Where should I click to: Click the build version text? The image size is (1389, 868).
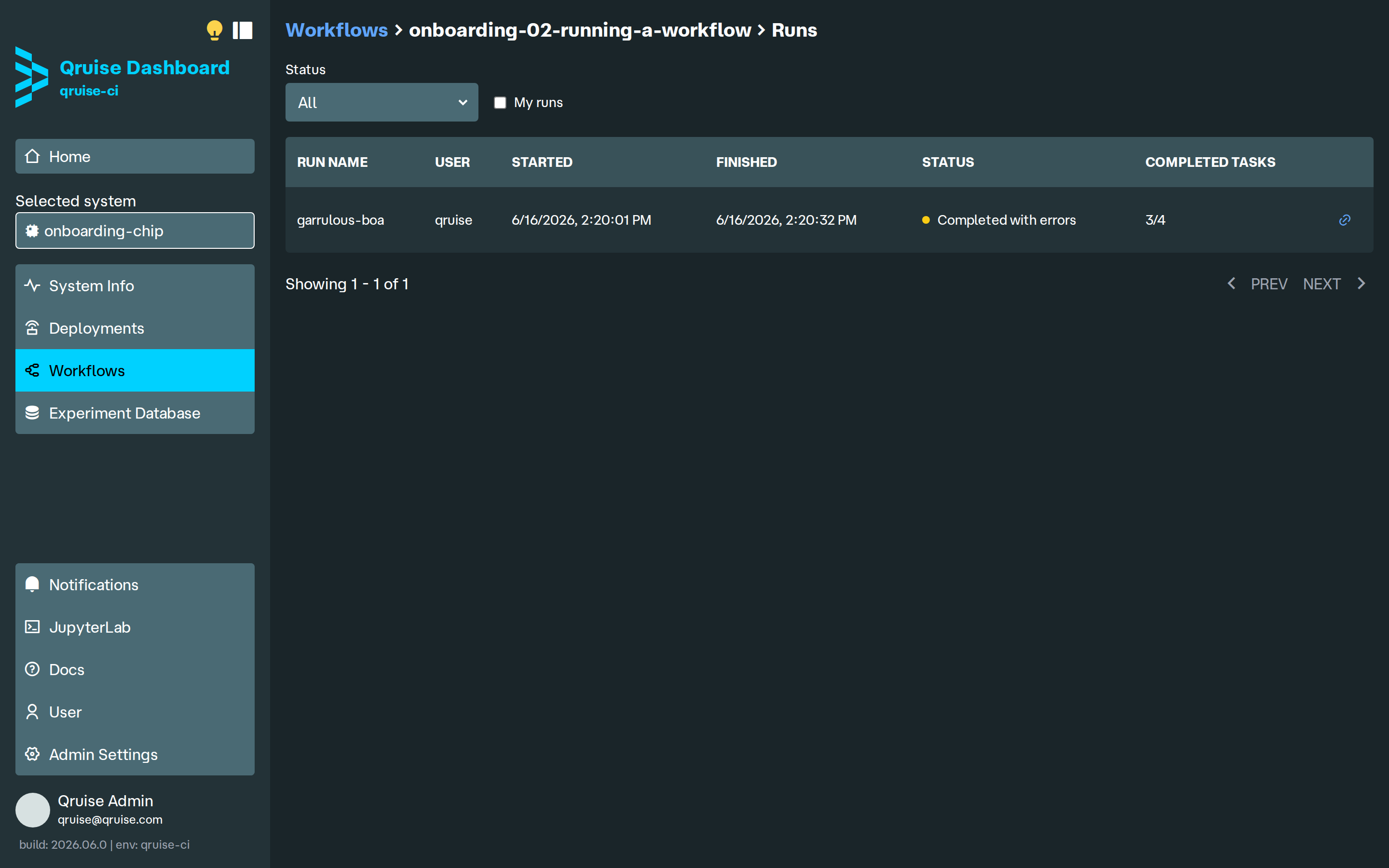click(63, 844)
